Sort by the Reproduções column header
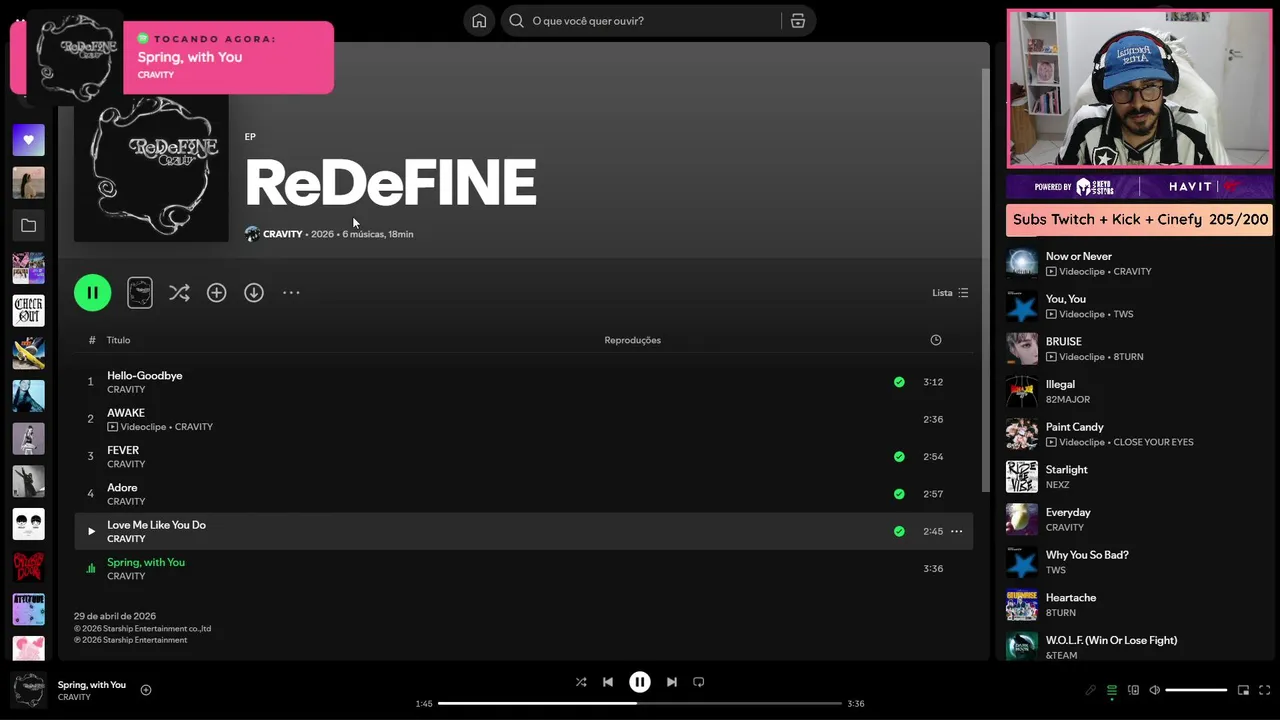The image size is (1280, 720). [632, 340]
